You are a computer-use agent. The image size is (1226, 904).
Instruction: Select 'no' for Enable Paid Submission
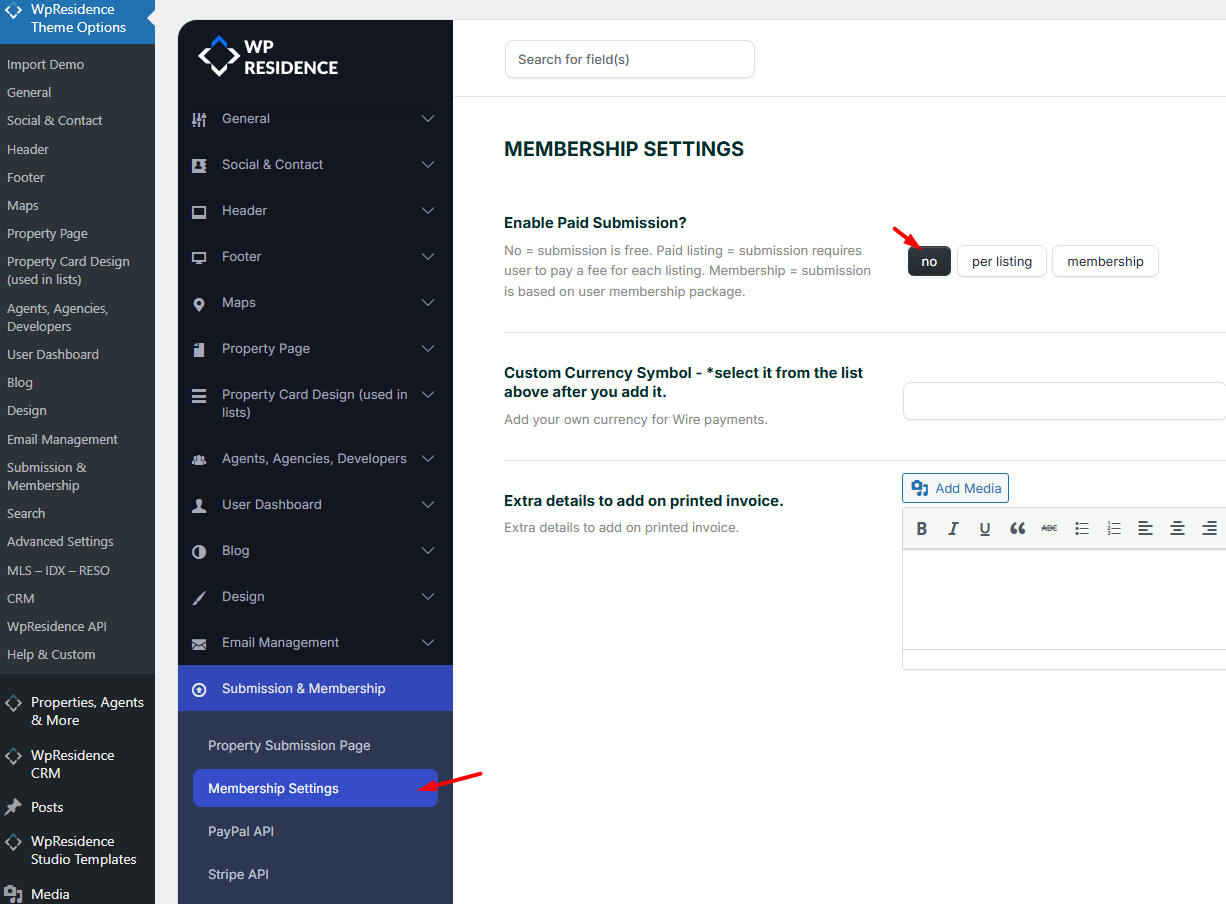tap(929, 261)
